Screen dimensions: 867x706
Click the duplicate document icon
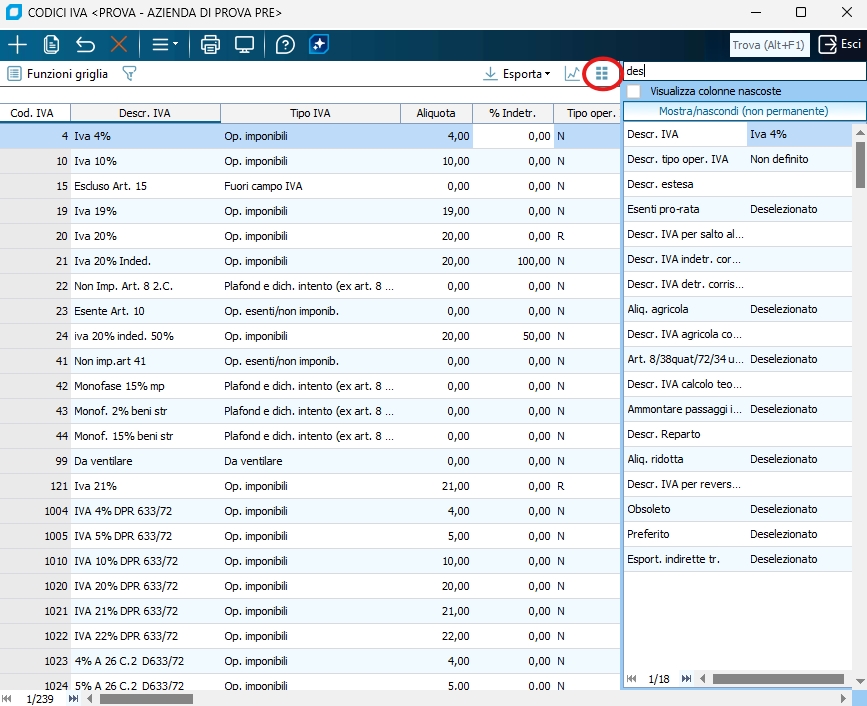pyautogui.click(x=51, y=45)
